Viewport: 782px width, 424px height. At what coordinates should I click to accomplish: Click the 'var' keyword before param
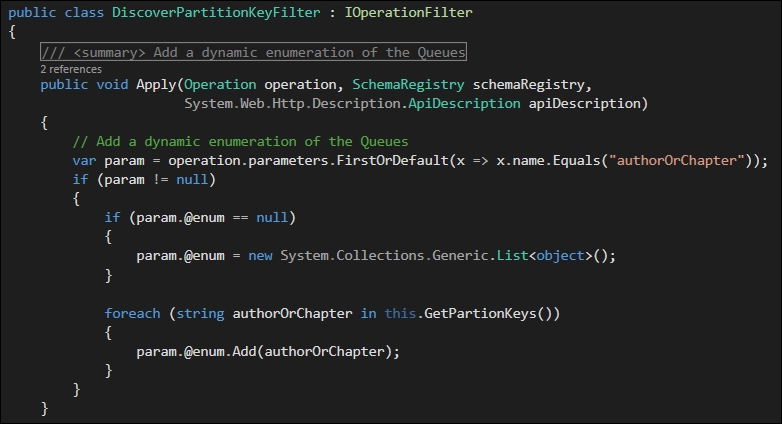point(84,160)
